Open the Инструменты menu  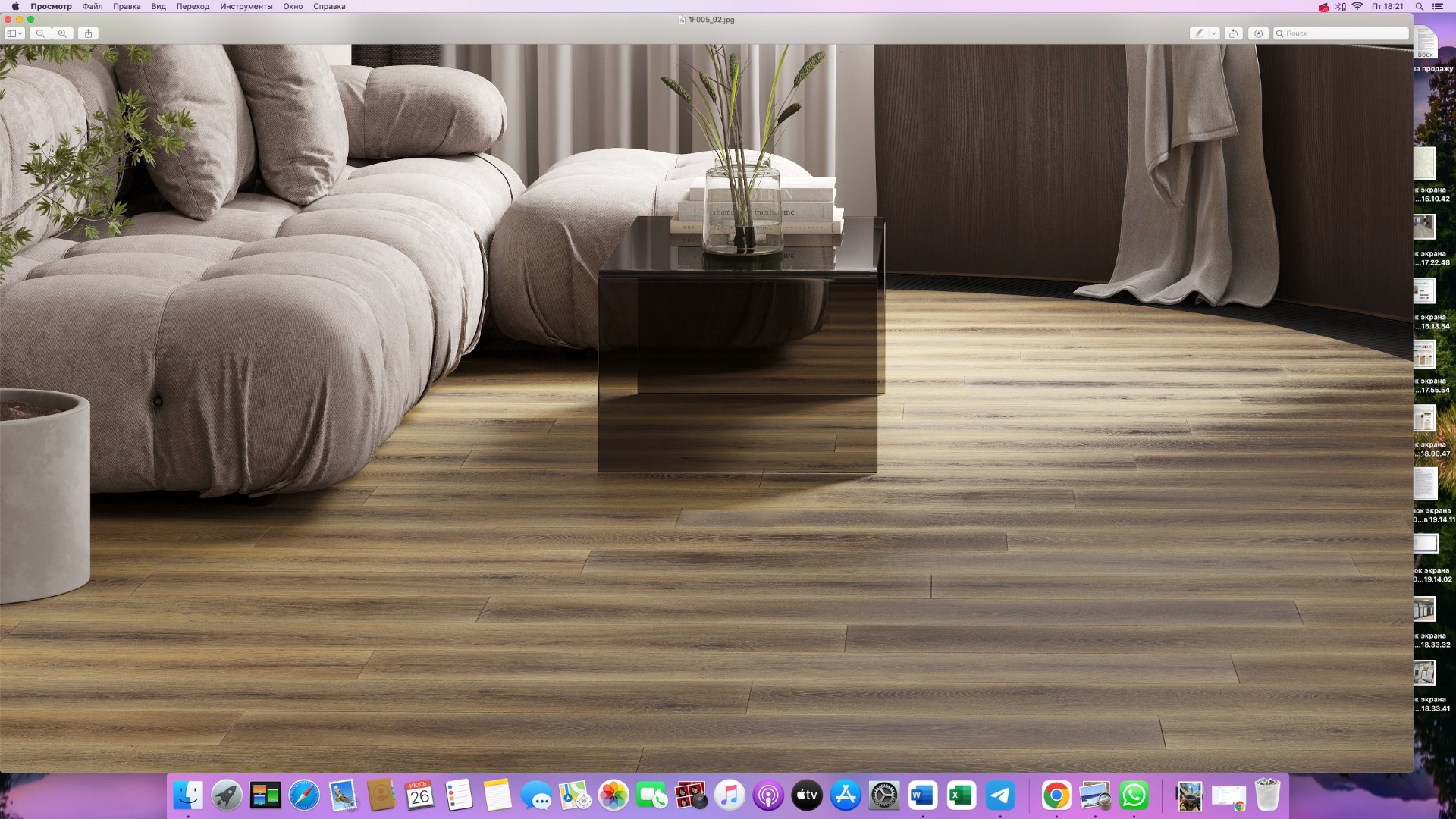[x=246, y=6]
